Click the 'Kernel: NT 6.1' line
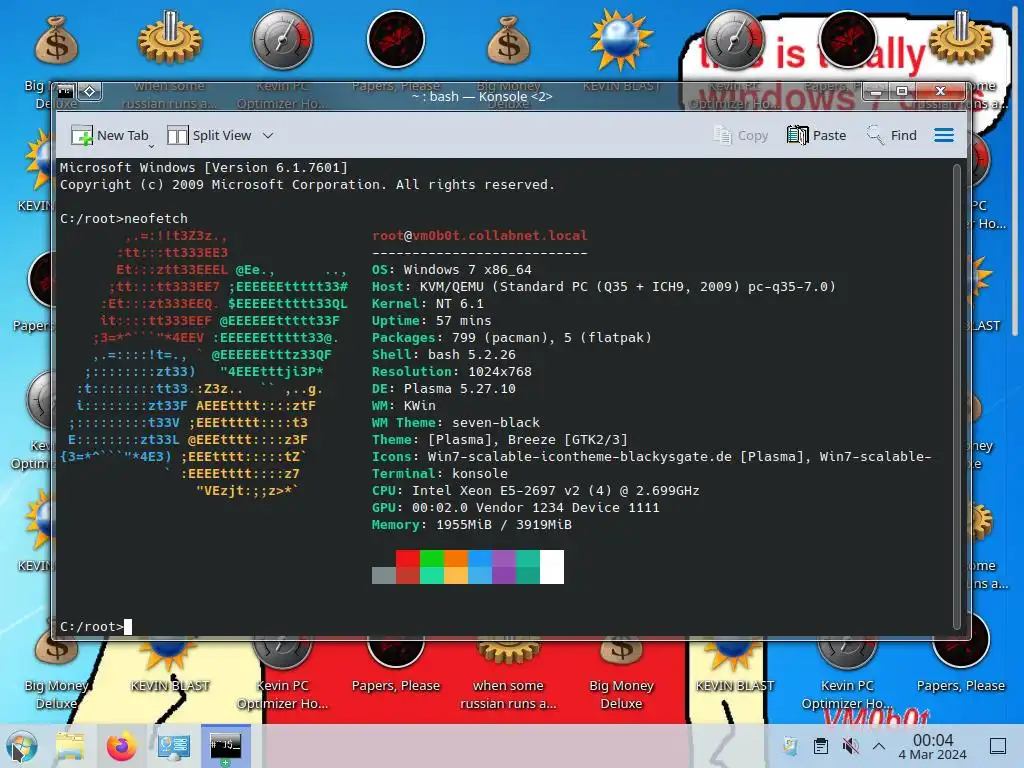1024x768 pixels. pyautogui.click(x=428, y=303)
